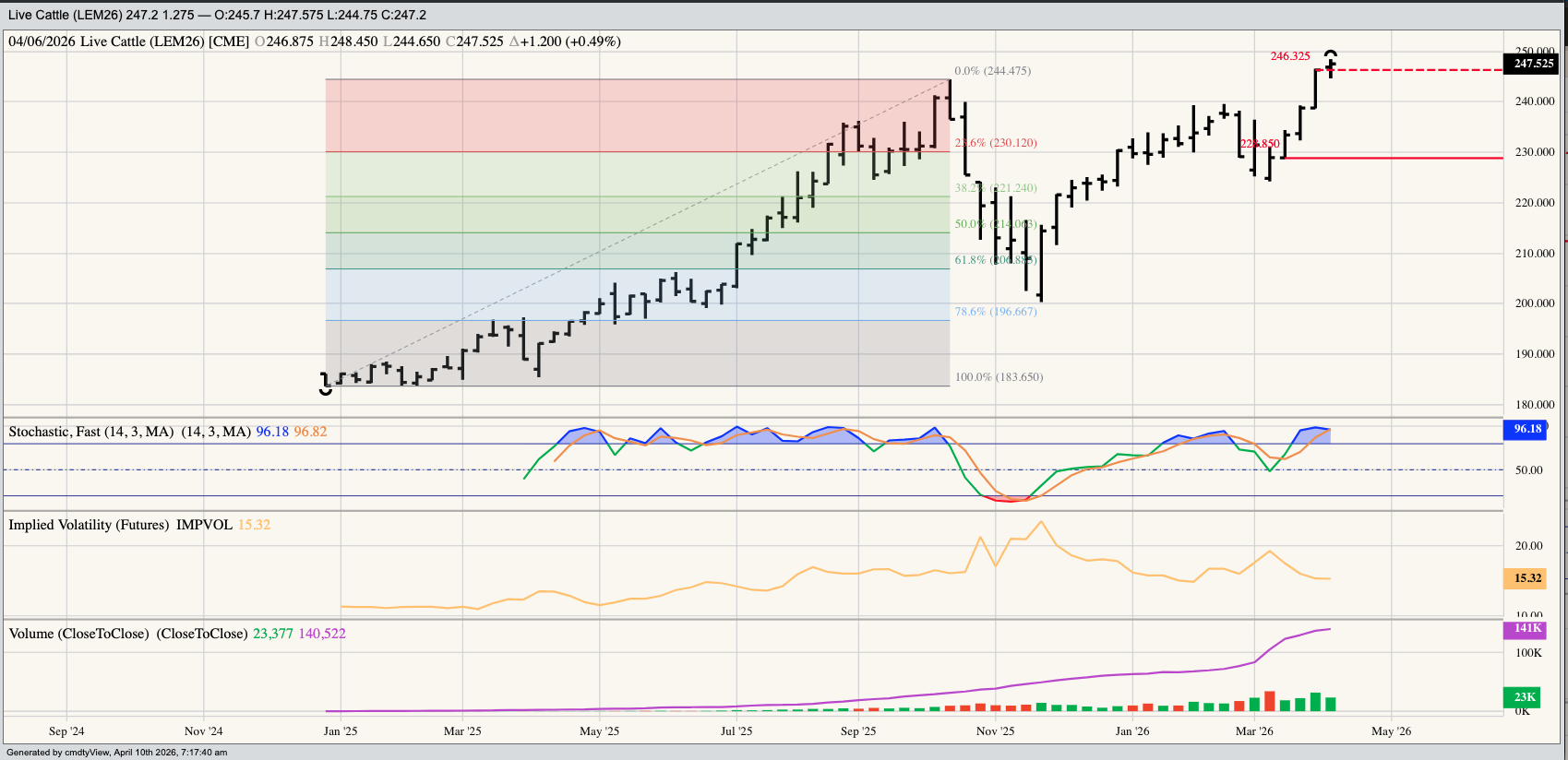Select the Stochastic, Fast indicator title
This screenshot has width=1568, height=760.
point(90,432)
